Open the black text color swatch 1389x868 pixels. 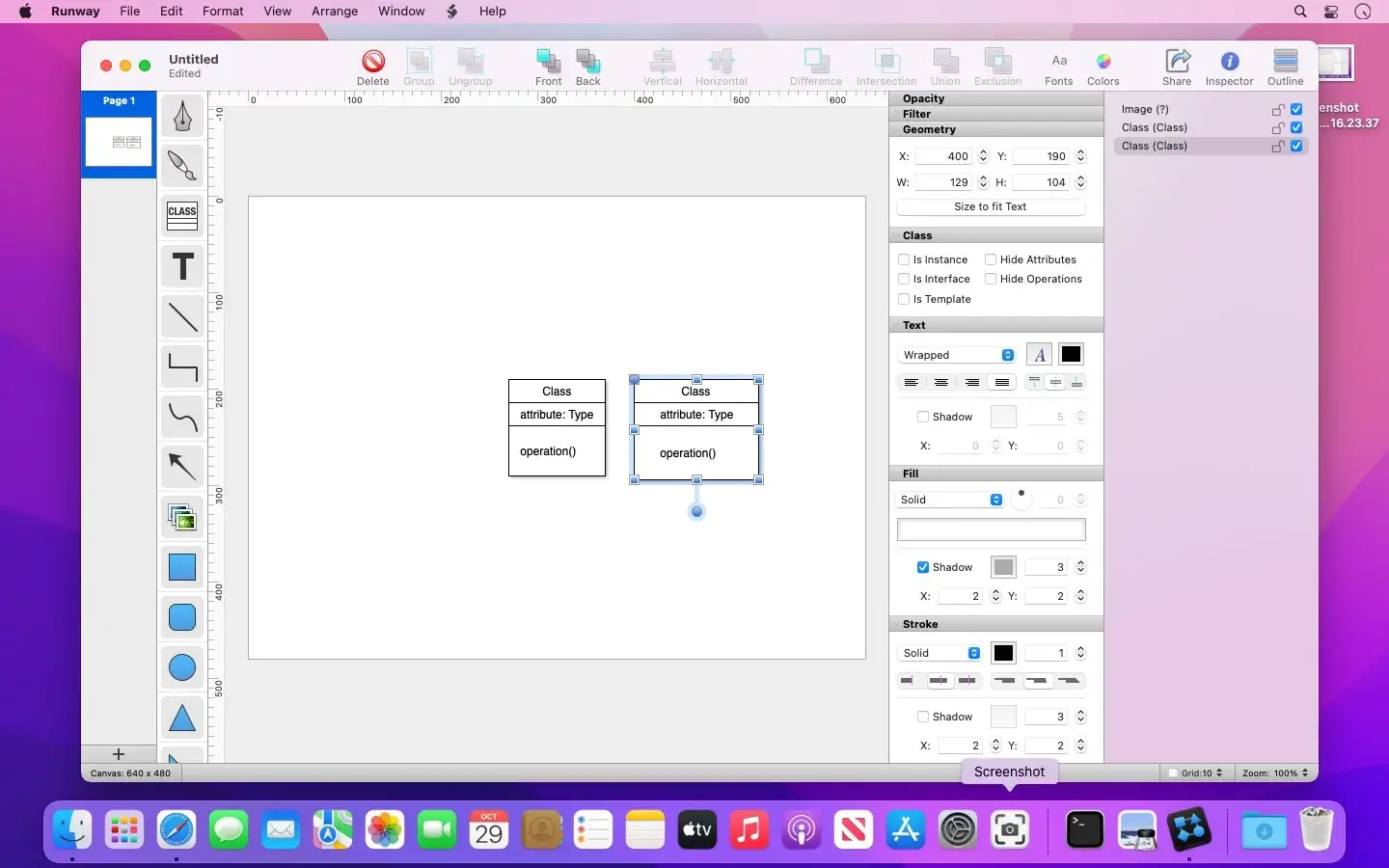tap(1071, 355)
